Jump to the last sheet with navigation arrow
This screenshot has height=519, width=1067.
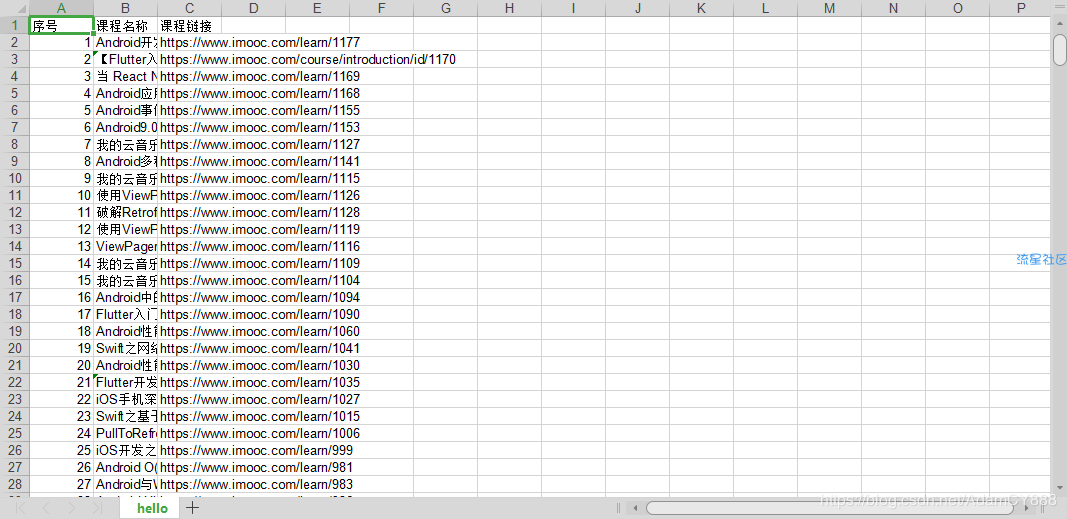tap(97, 508)
